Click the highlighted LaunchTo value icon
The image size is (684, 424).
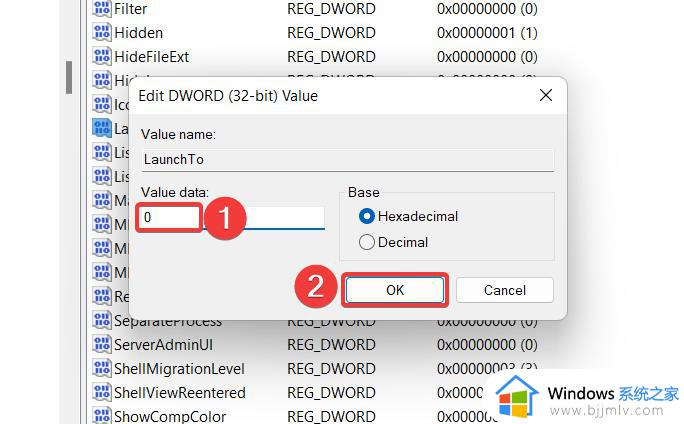pos(102,128)
